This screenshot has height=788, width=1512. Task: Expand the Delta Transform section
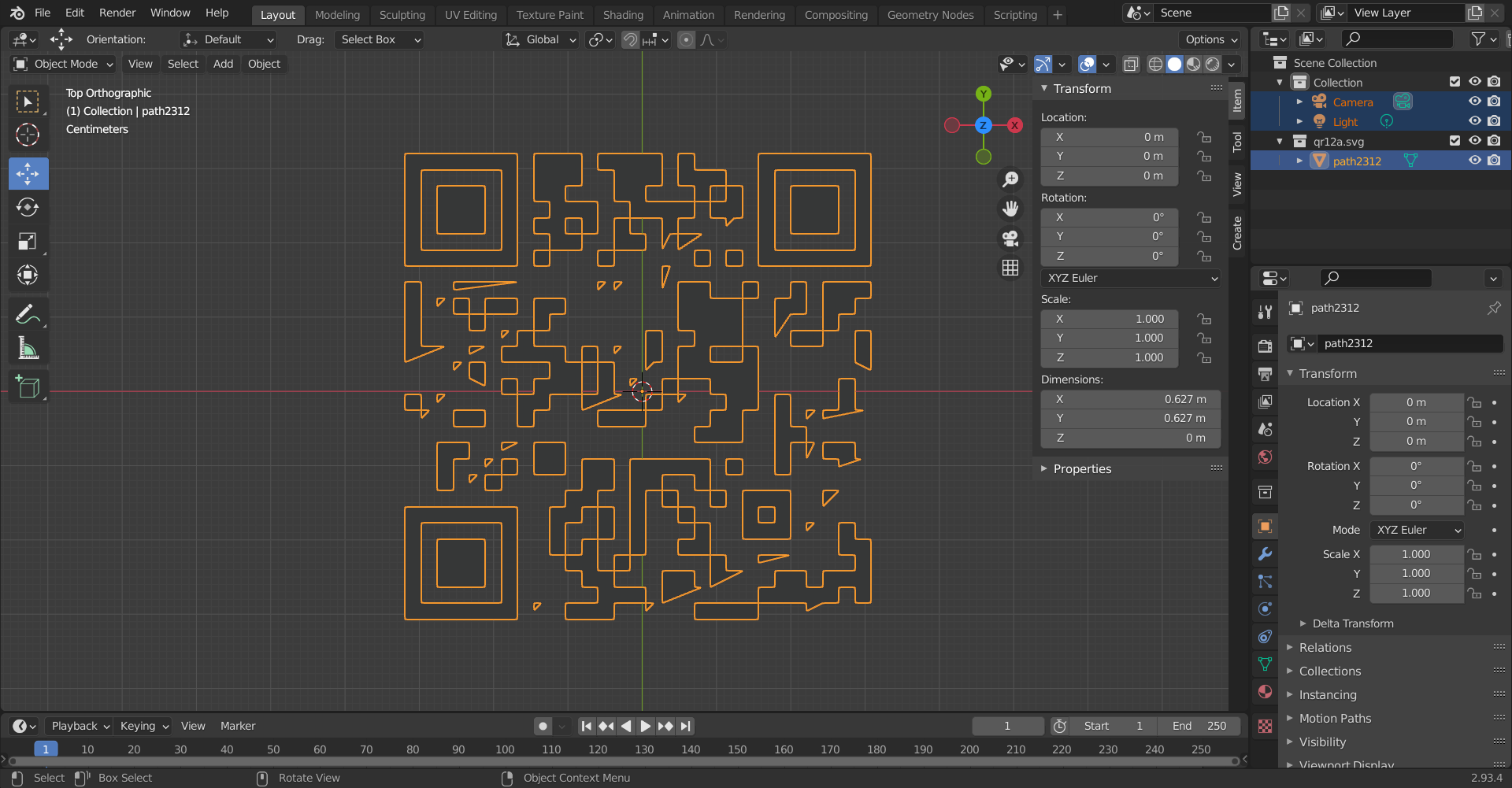(1352, 623)
